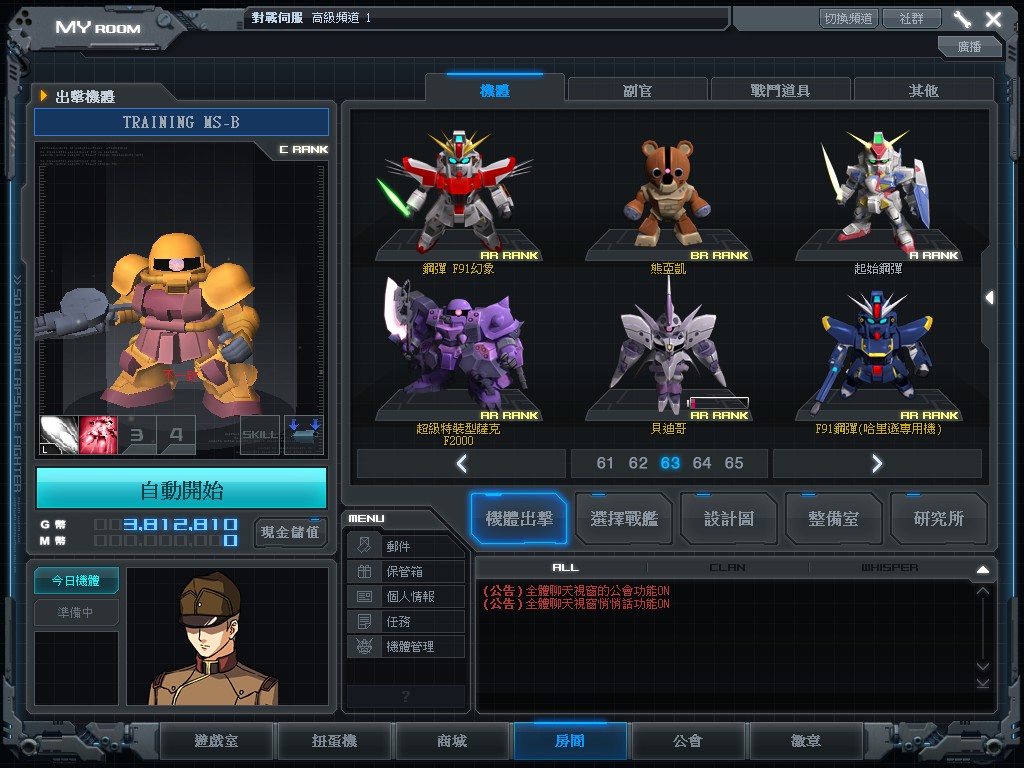The height and width of the screenshot is (768, 1024).
Task: Go to previous page of units
Action: pyautogui.click(x=462, y=464)
